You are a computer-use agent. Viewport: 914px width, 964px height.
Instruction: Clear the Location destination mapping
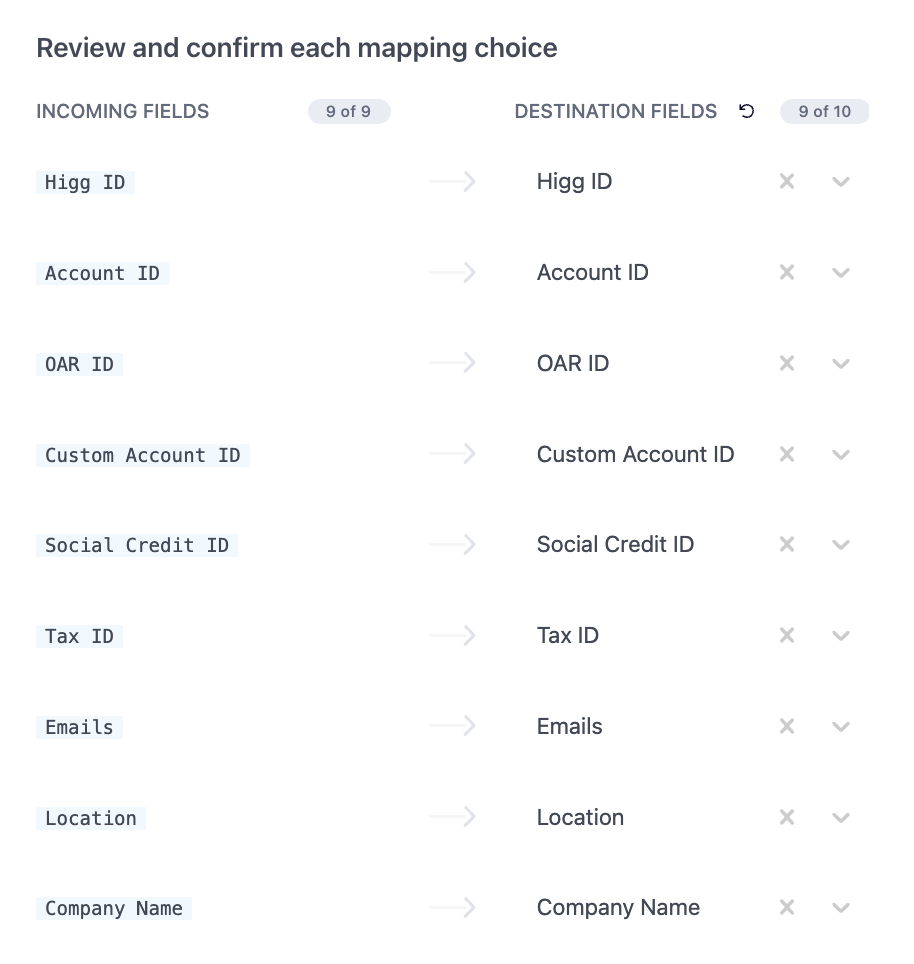pos(787,817)
